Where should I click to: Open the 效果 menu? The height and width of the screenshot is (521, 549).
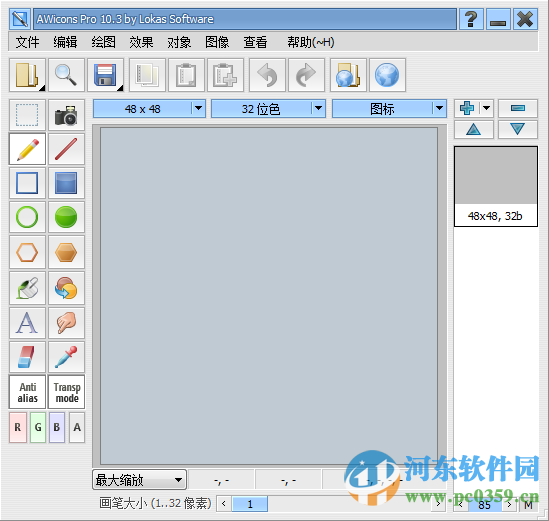(x=141, y=42)
